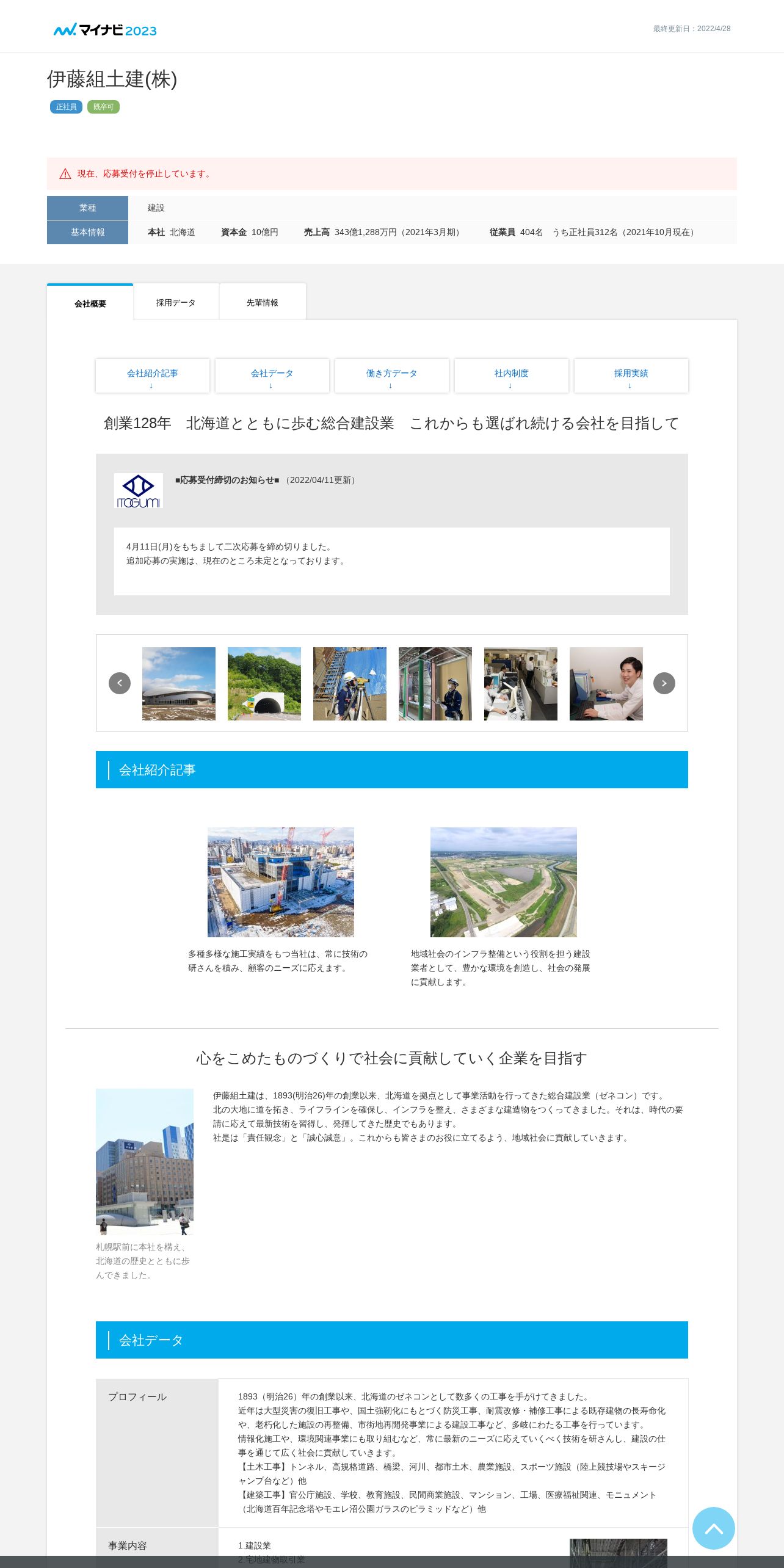The width and height of the screenshot is (784, 1568).
Task: Click the 建設 industry value
Action: 156,208
